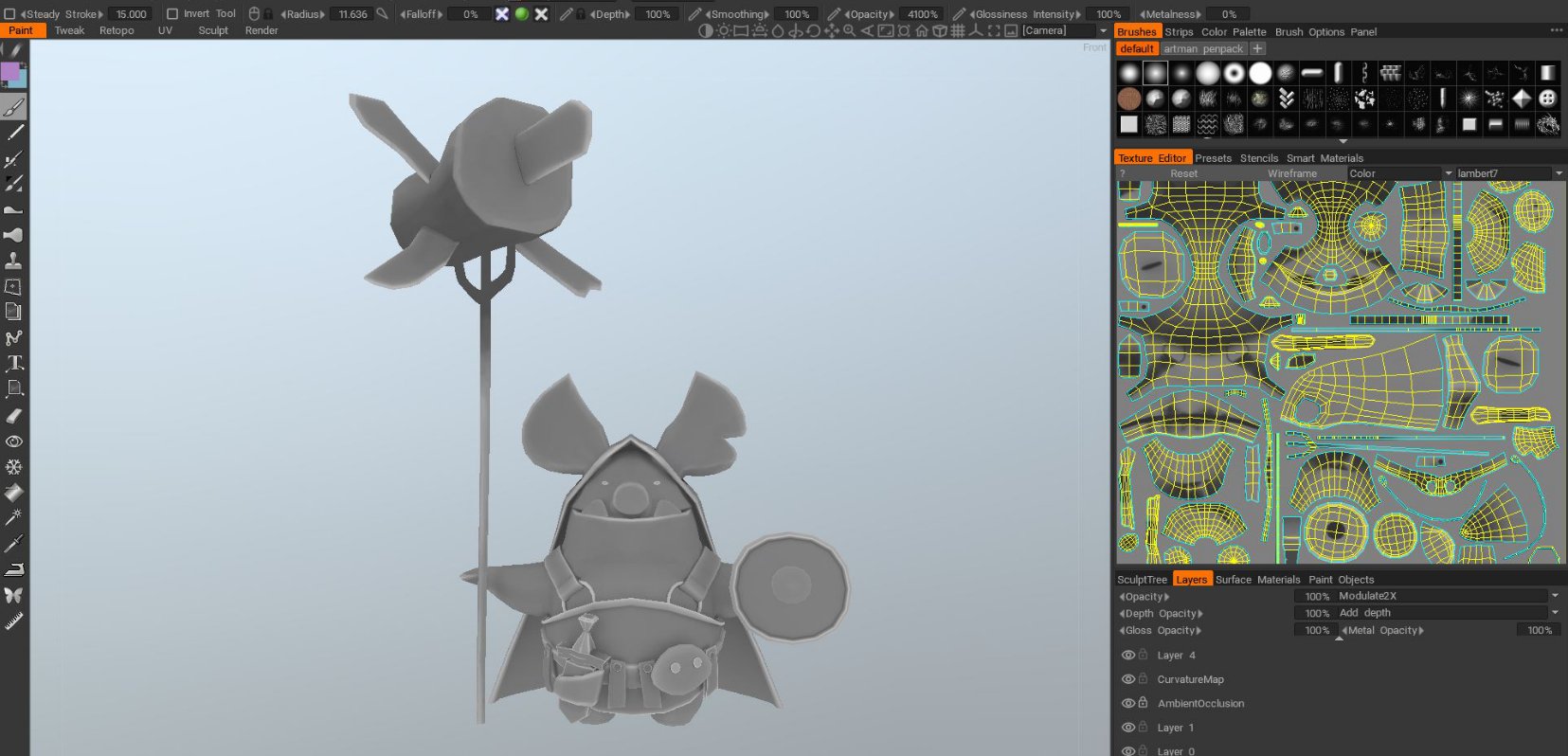Screen dimensions: 1568x756
Task: Switch to the Sculpt room tab
Action: tap(213, 30)
